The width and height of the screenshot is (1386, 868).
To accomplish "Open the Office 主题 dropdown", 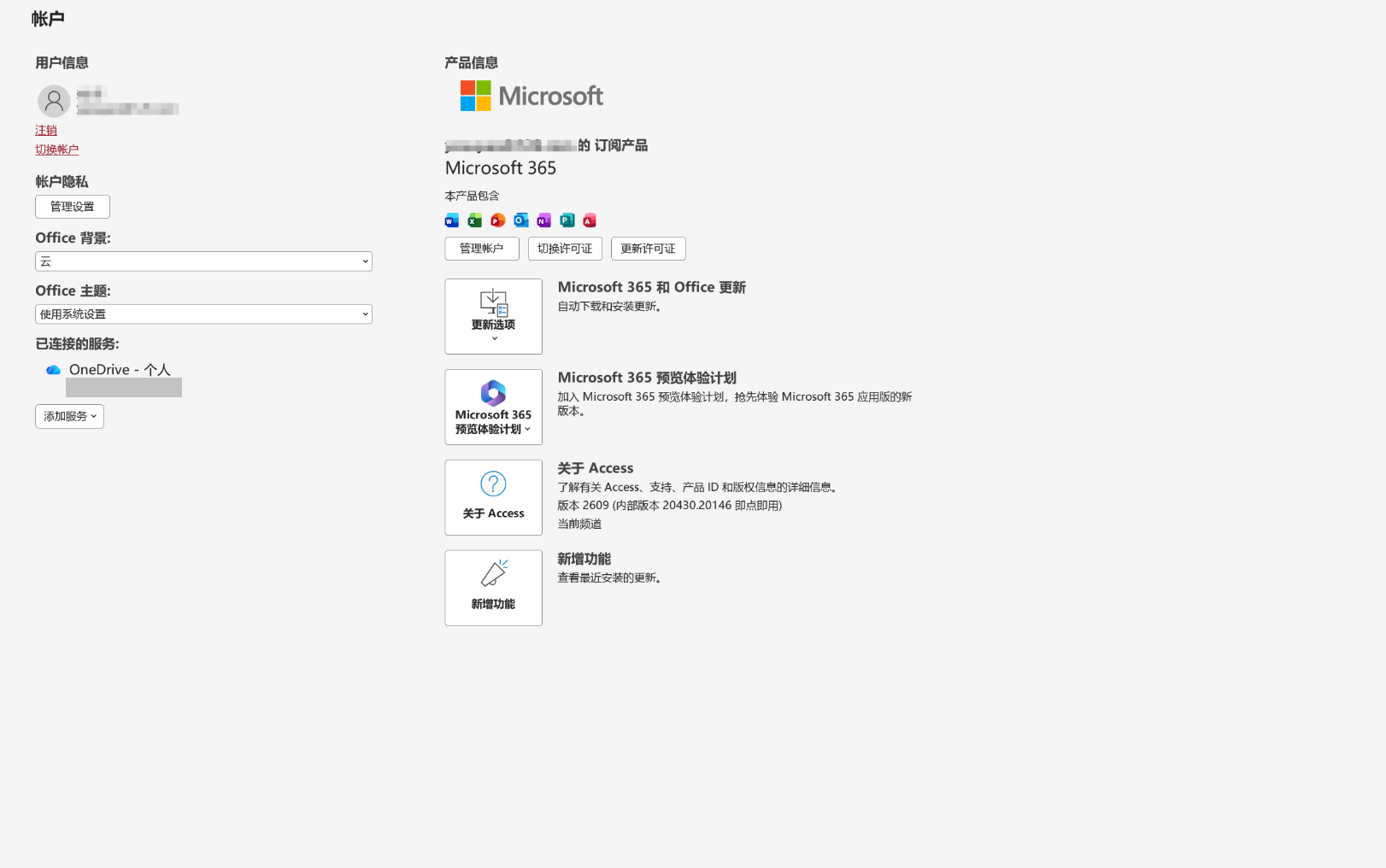I will click(x=203, y=314).
